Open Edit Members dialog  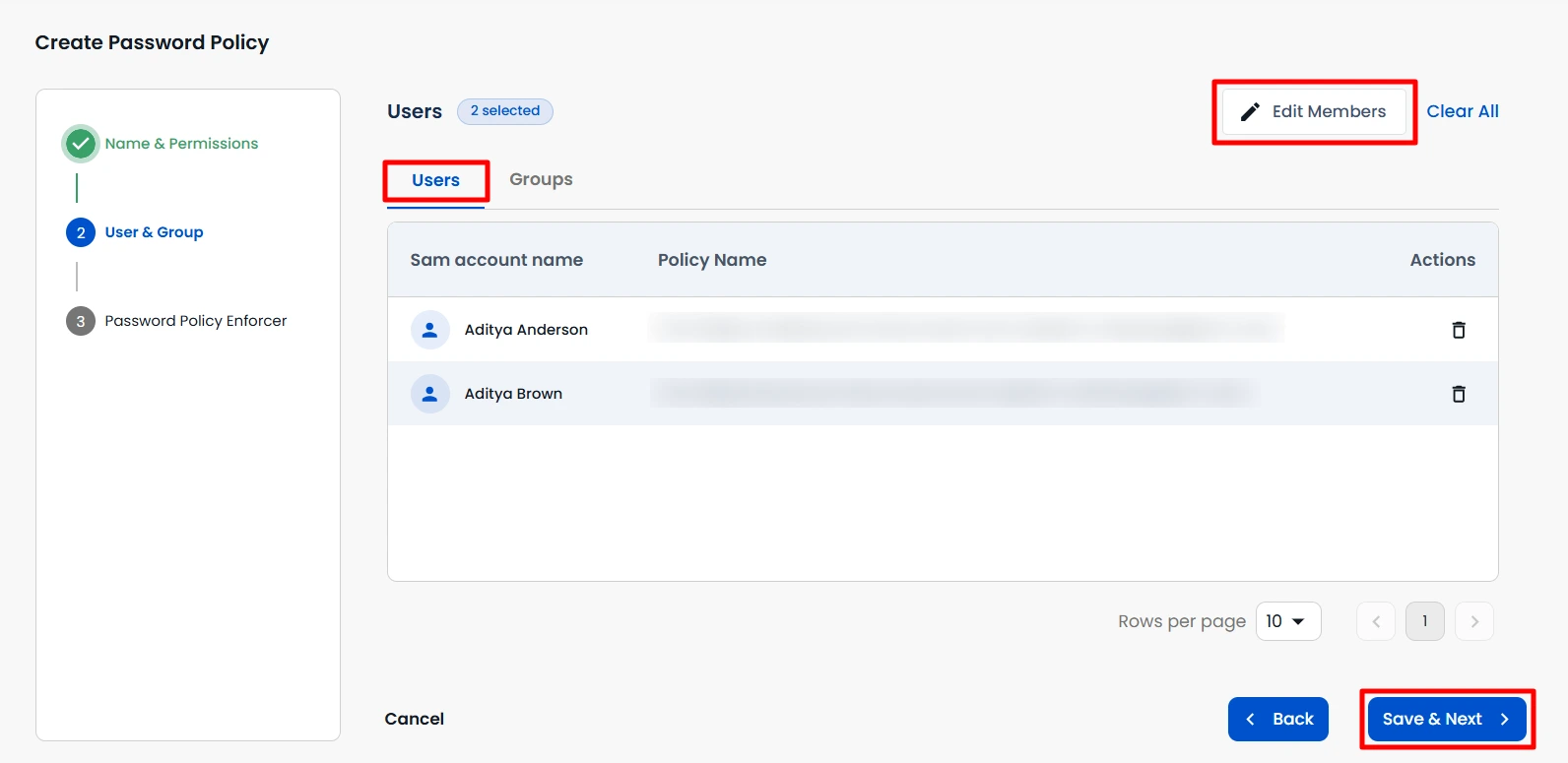point(1314,111)
